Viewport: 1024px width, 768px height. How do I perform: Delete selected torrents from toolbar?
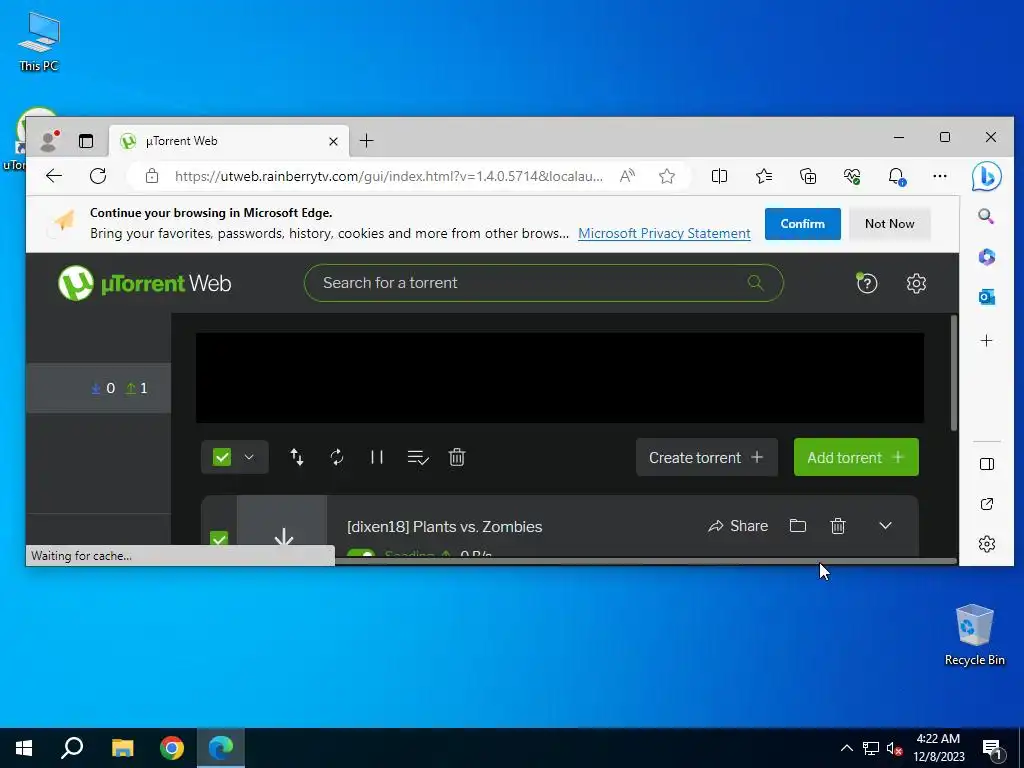tap(457, 457)
